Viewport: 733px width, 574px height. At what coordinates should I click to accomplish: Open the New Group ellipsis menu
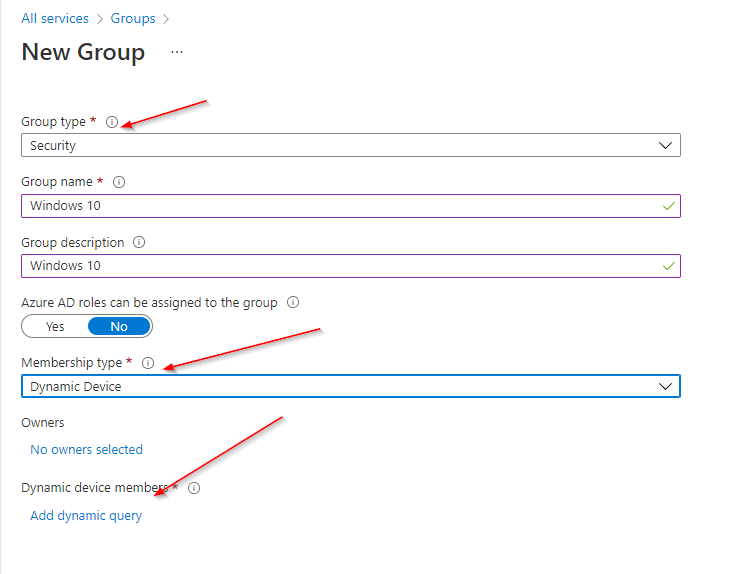click(177, 52)
